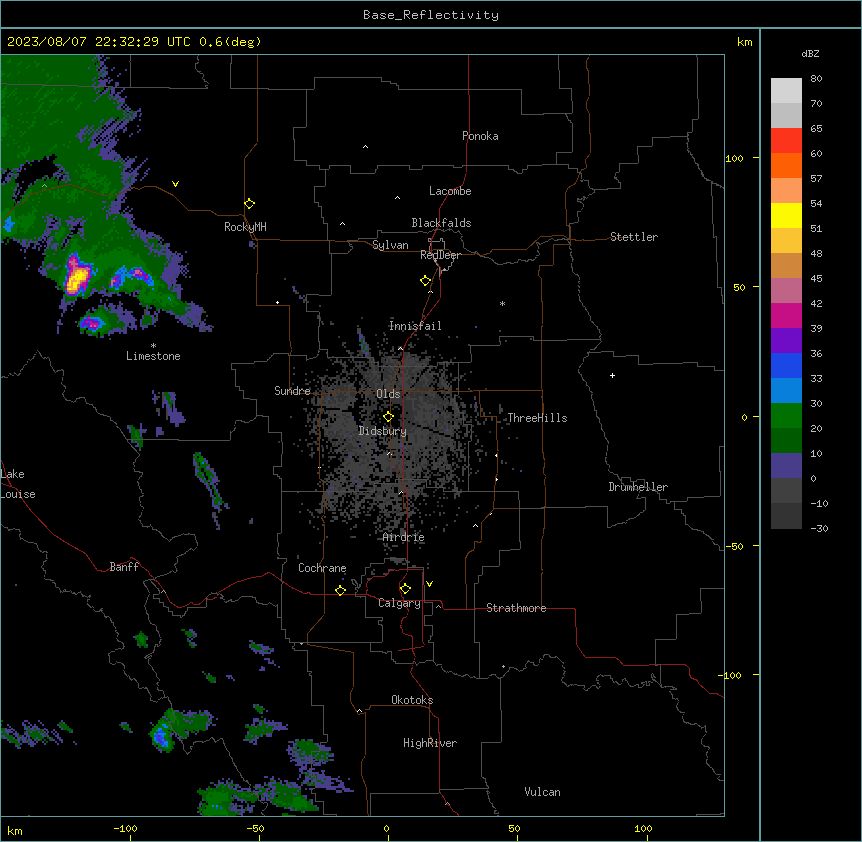Click the yellow diamond marker above Calgary
This screenshot has width=862, height=842.
405,589
